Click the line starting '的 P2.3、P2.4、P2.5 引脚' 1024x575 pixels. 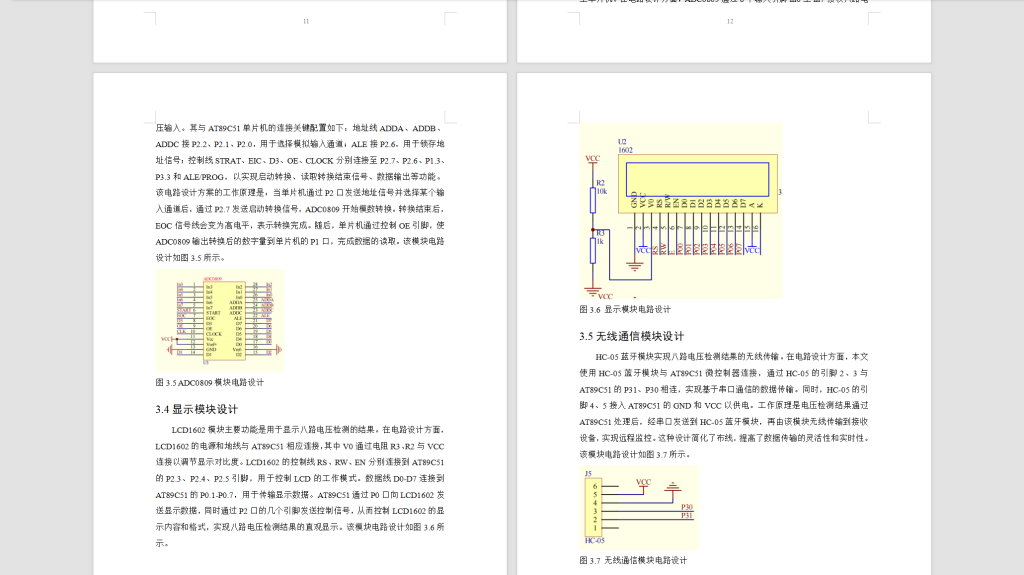point(300,478)
